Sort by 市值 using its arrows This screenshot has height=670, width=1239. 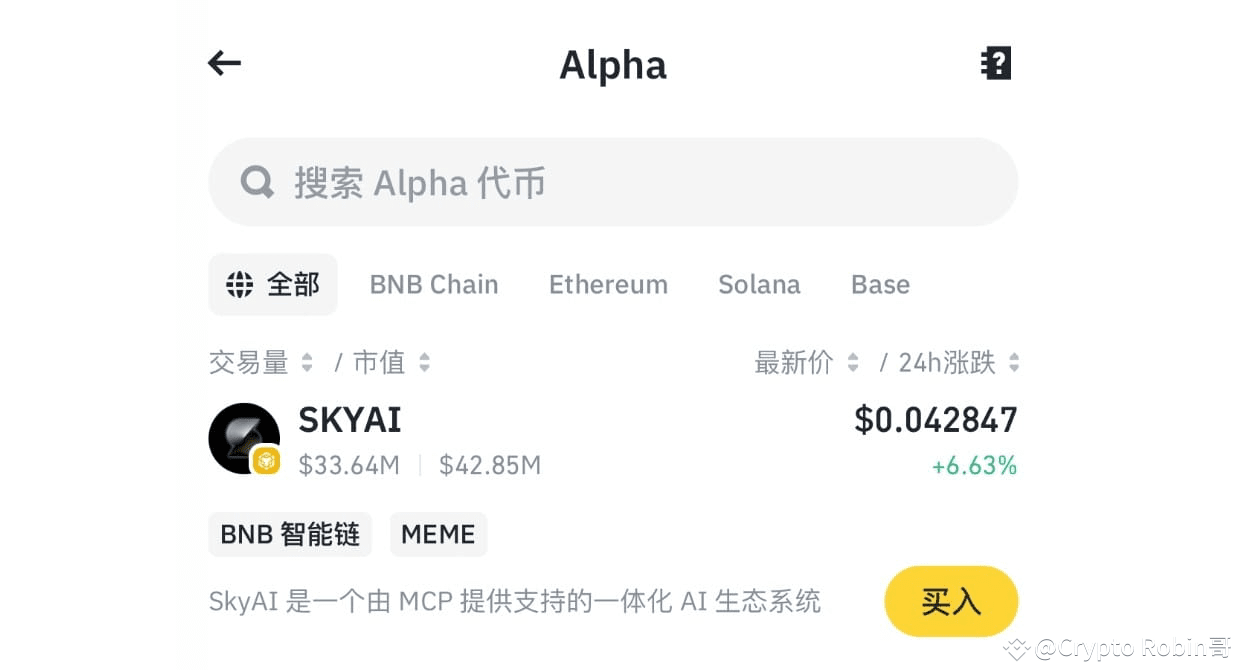(x=425, y=362)
